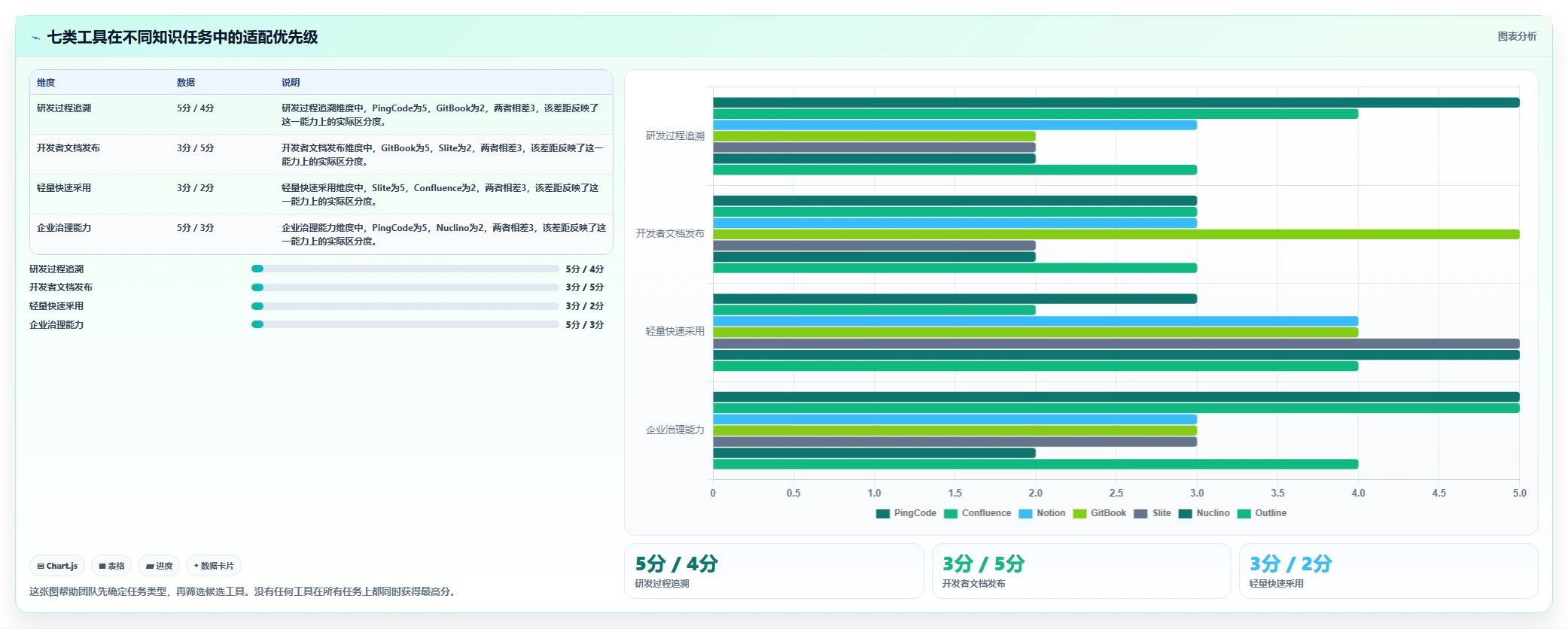This screenshot has height=629, width=1568.
Task: Toggle the Confluence legend entry
Action: point(978,513)
